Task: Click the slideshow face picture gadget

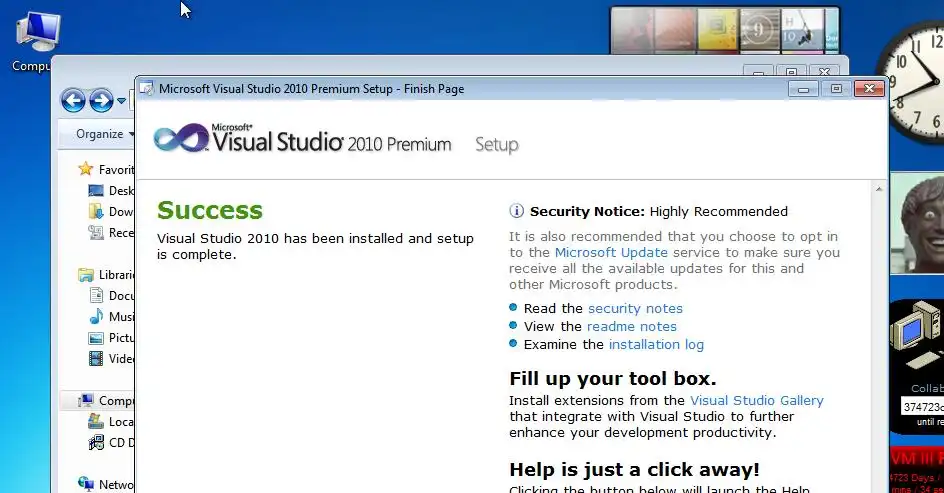Action: coord(917,223)
